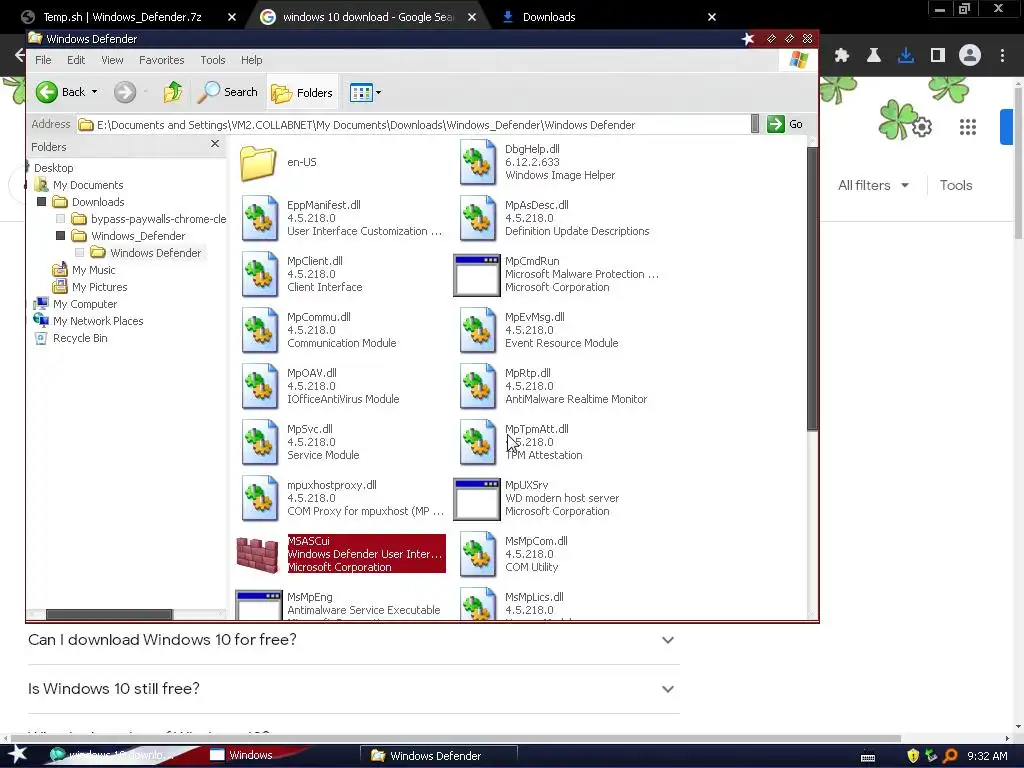Select My Computer icon in tree
The width and height of the screenshot is (1024, 768).
pyautogui.click(x=41, y=304)
